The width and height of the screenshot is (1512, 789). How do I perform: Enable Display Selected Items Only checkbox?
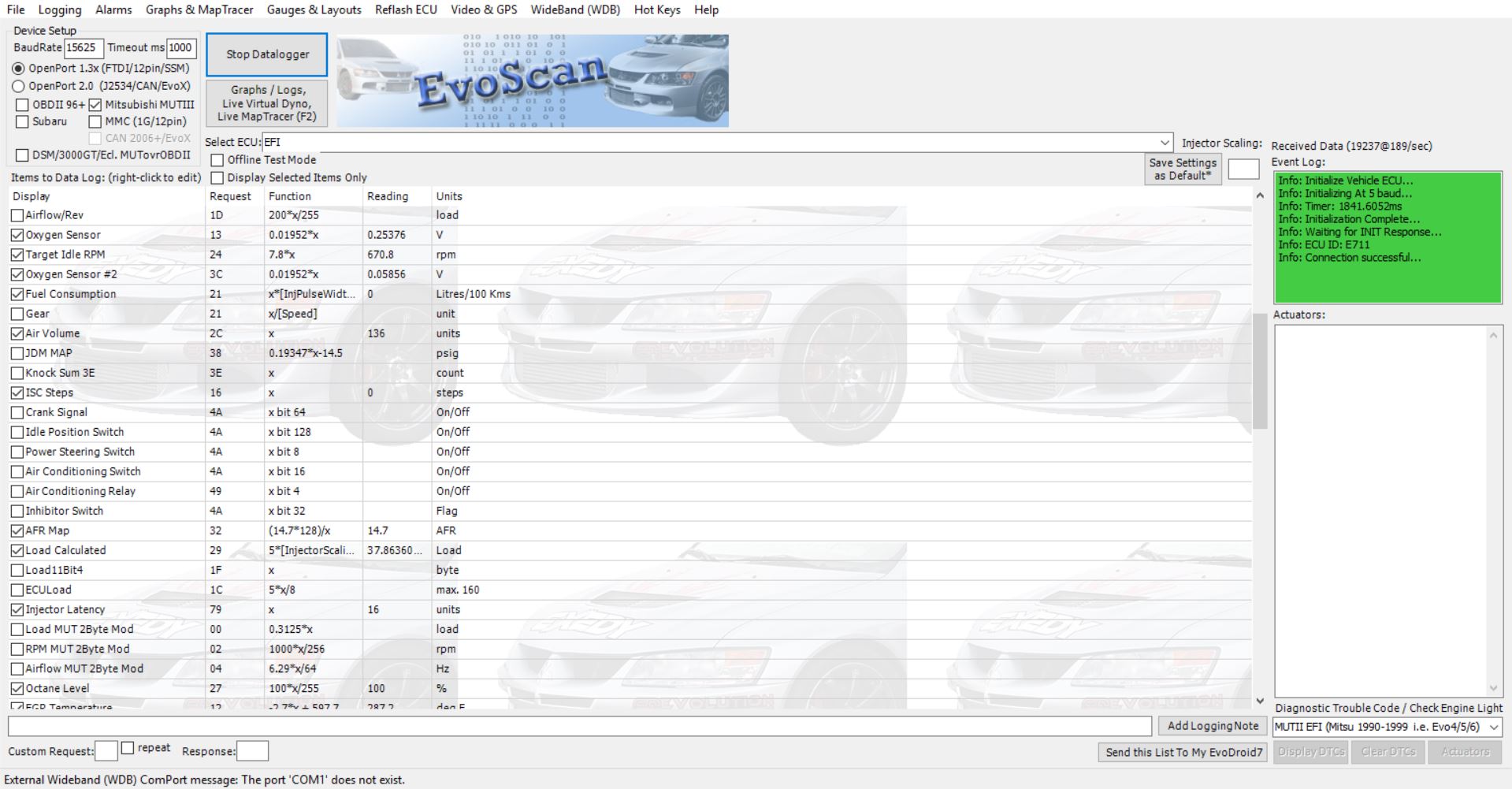(x=217, y=178)
